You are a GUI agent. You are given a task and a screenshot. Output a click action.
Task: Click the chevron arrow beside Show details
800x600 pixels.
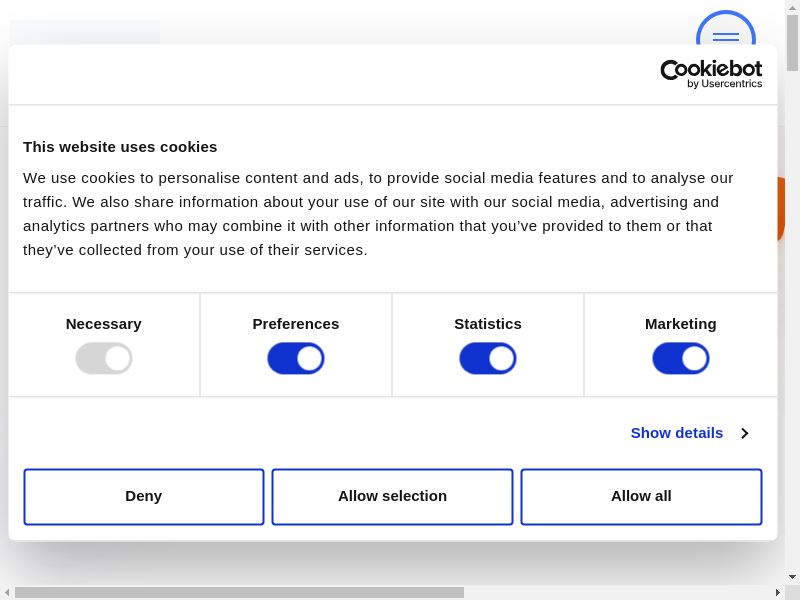(x=744, y=433)
